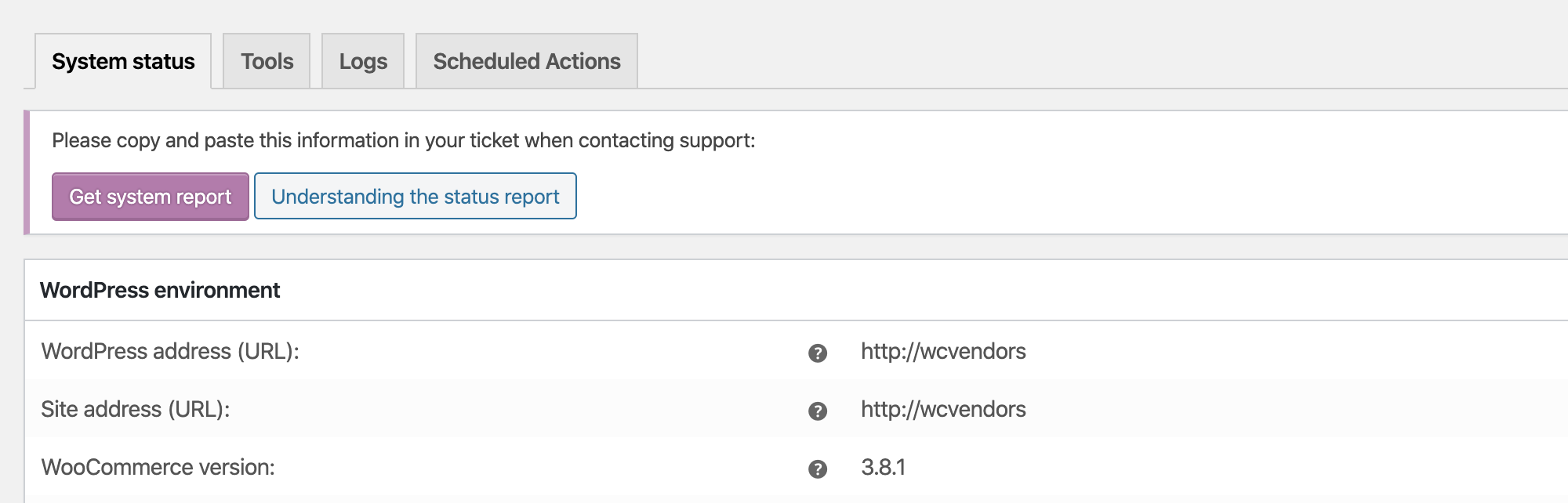Click the copy and paste support notice text
Screen dimensions: 1568x503
click(404, 140)
